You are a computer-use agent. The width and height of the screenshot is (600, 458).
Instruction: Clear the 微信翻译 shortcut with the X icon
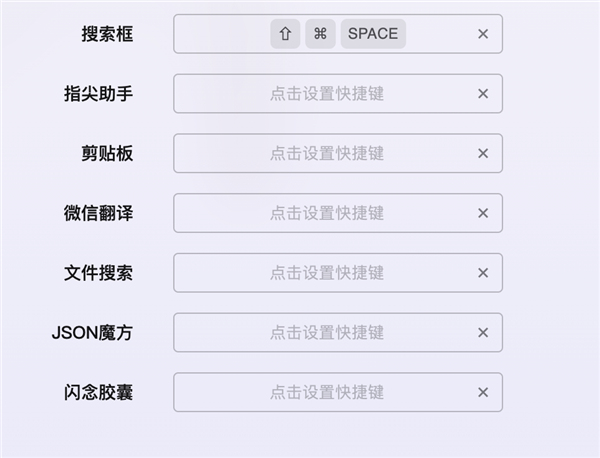483,213
